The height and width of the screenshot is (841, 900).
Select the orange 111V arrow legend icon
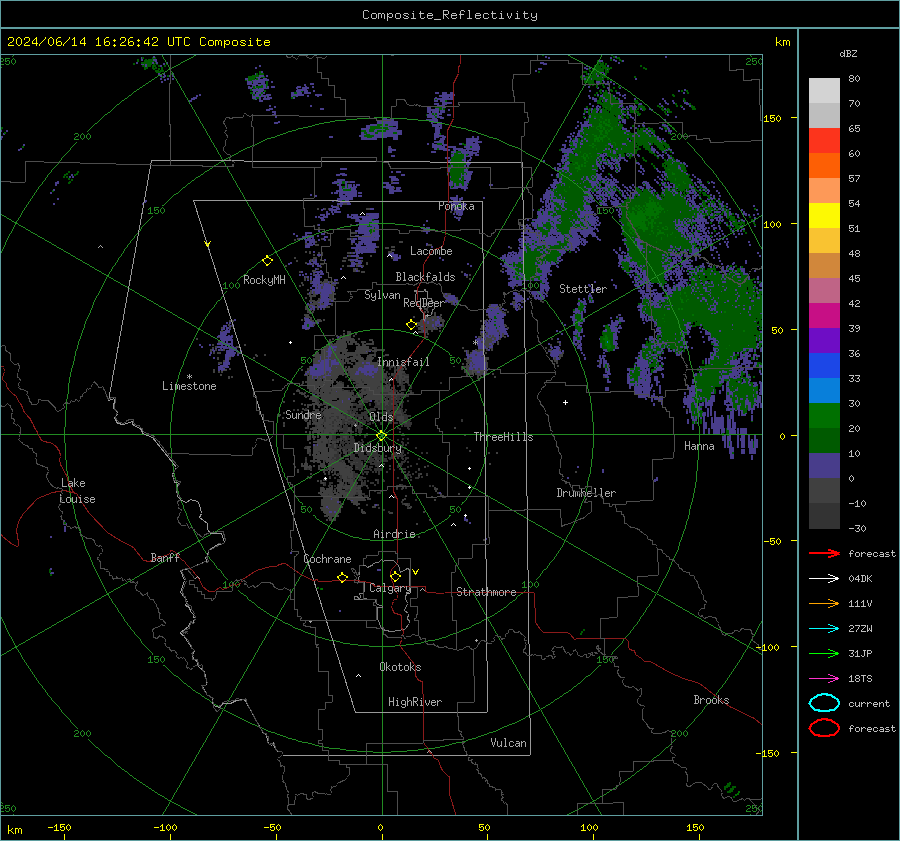point(824,603)
